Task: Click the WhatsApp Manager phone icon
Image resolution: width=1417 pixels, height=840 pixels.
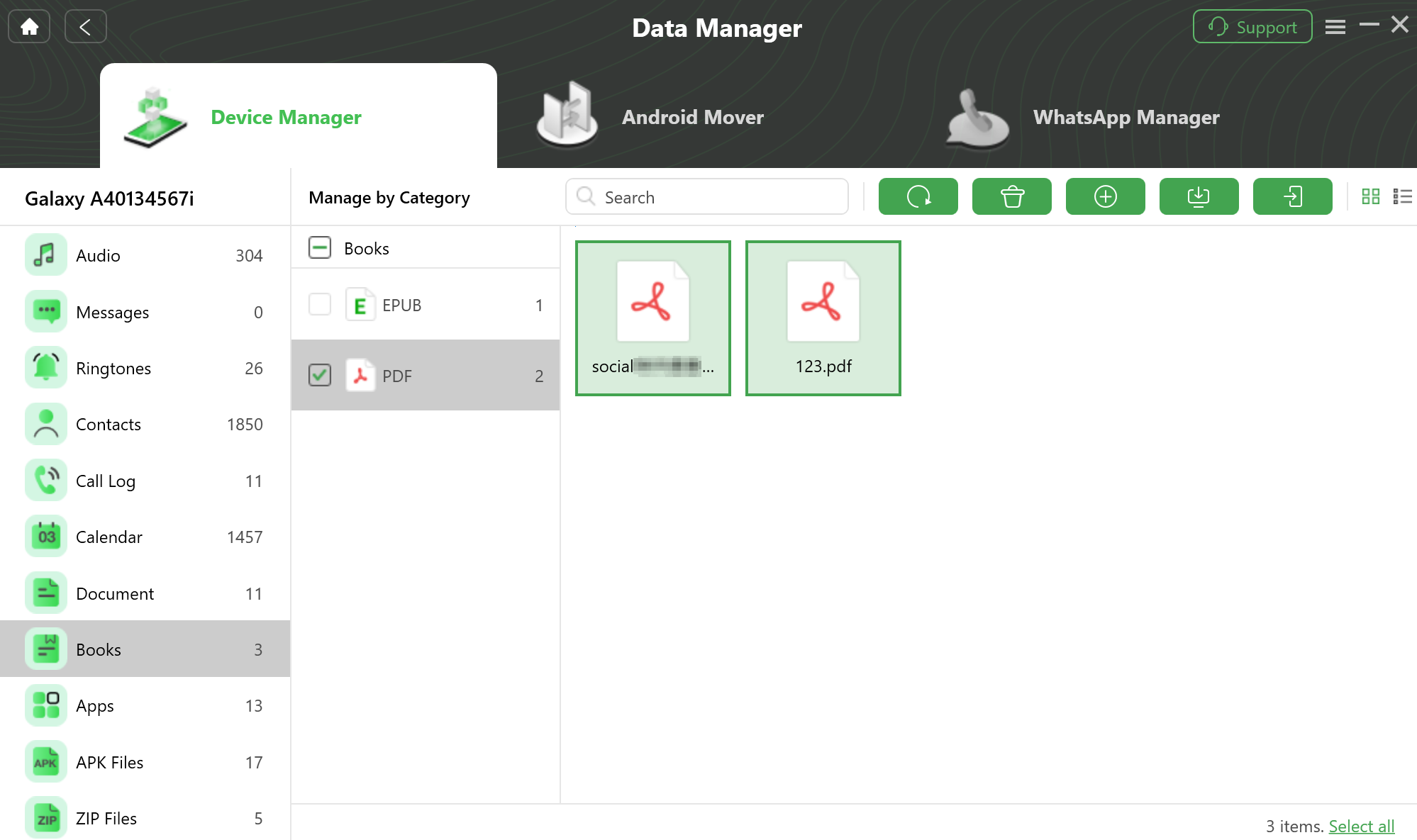Action: tap(979, 118)
